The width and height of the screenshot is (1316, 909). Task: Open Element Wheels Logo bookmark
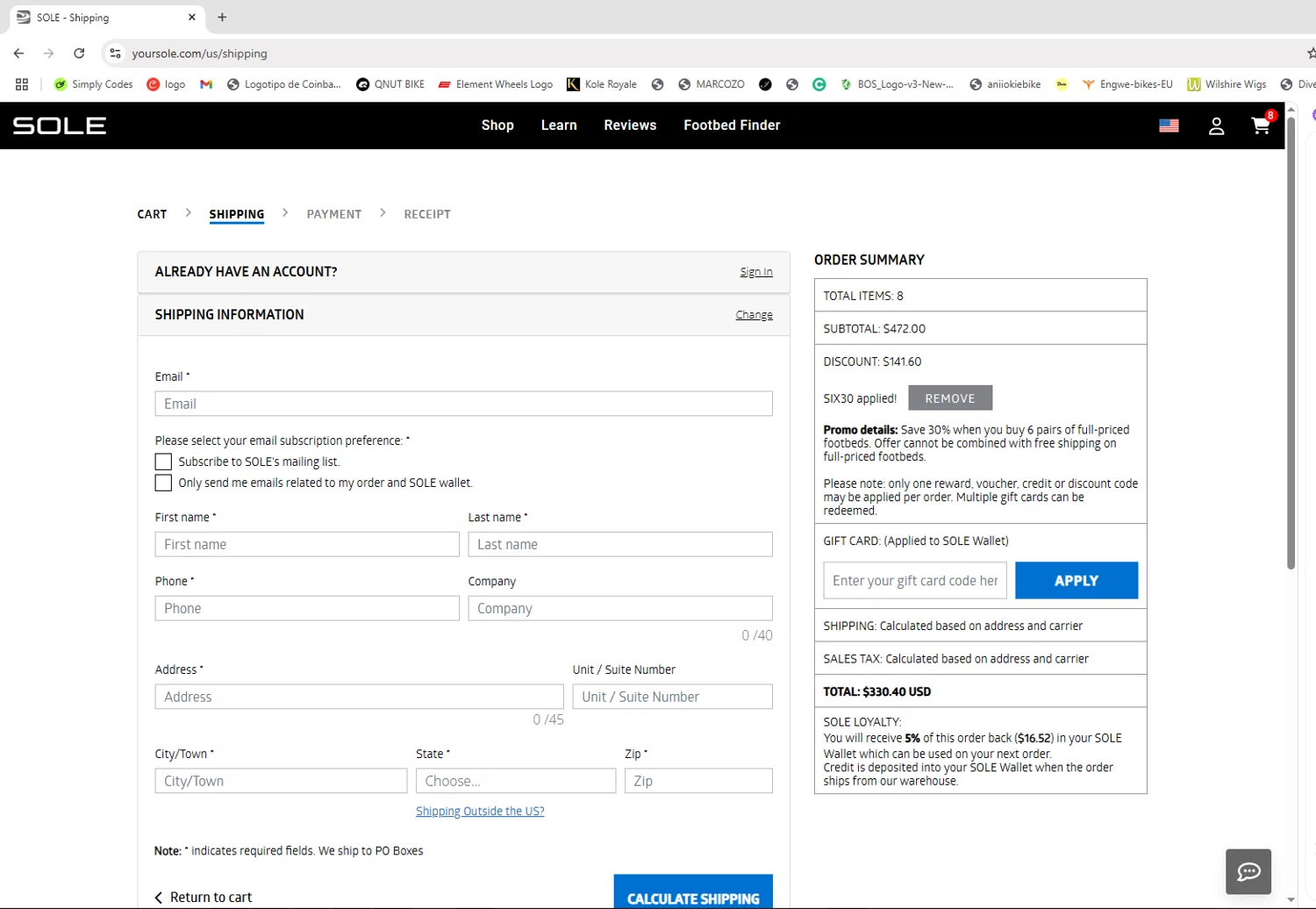click(496, 84)
